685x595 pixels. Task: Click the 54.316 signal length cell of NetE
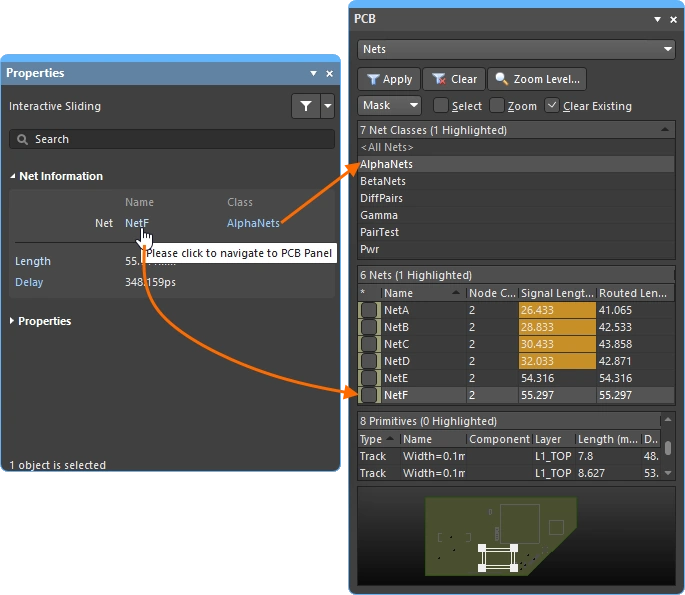click(557, 378)
